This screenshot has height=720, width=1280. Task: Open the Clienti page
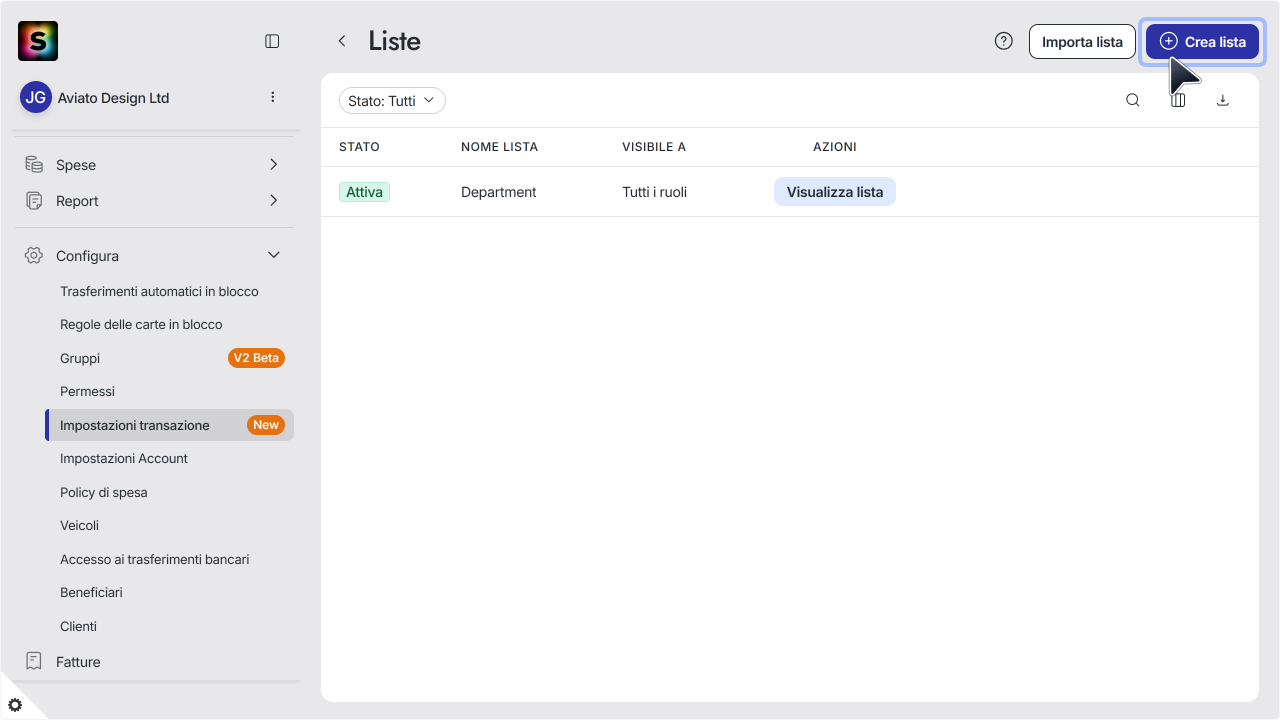pyautogui.click(x=78, y=626)
